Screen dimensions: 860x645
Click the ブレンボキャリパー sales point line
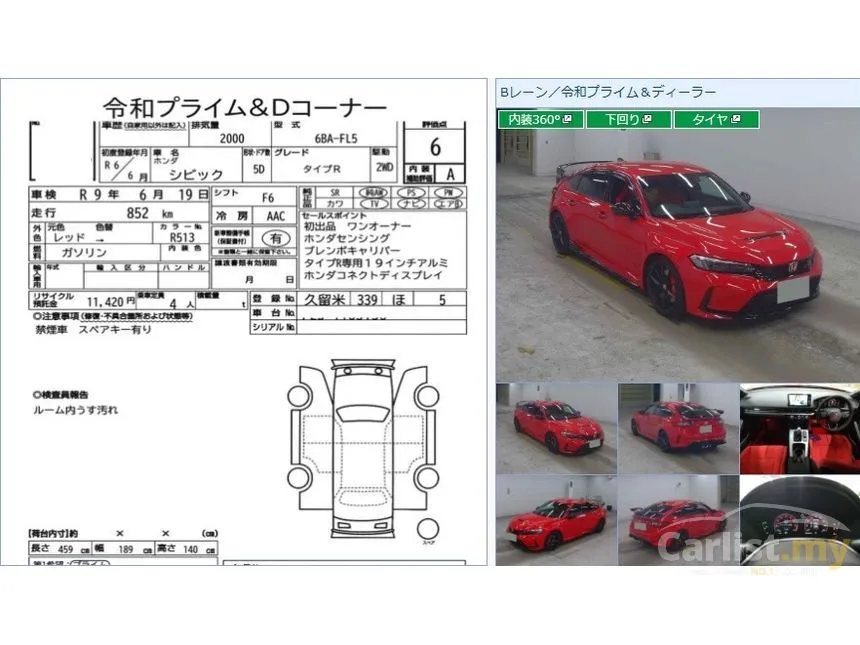point(352,251)
